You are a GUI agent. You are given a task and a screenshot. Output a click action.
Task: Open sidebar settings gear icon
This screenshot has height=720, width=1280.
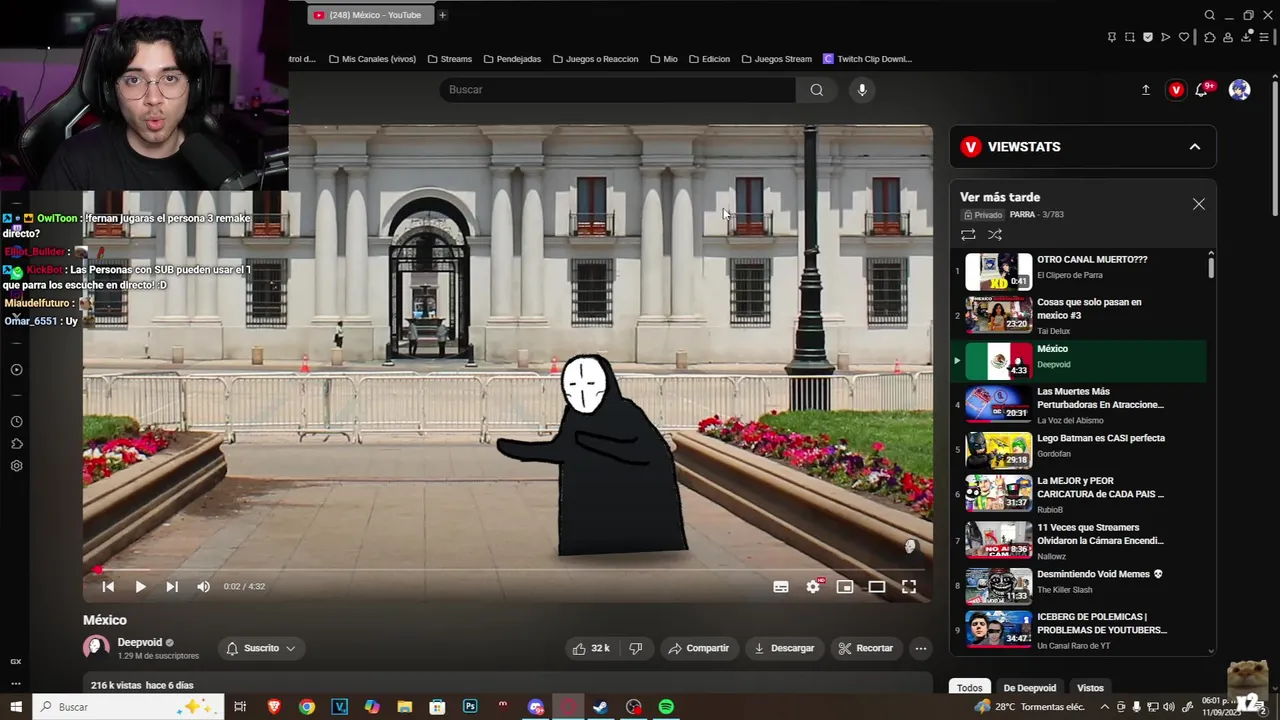[17, 466]
